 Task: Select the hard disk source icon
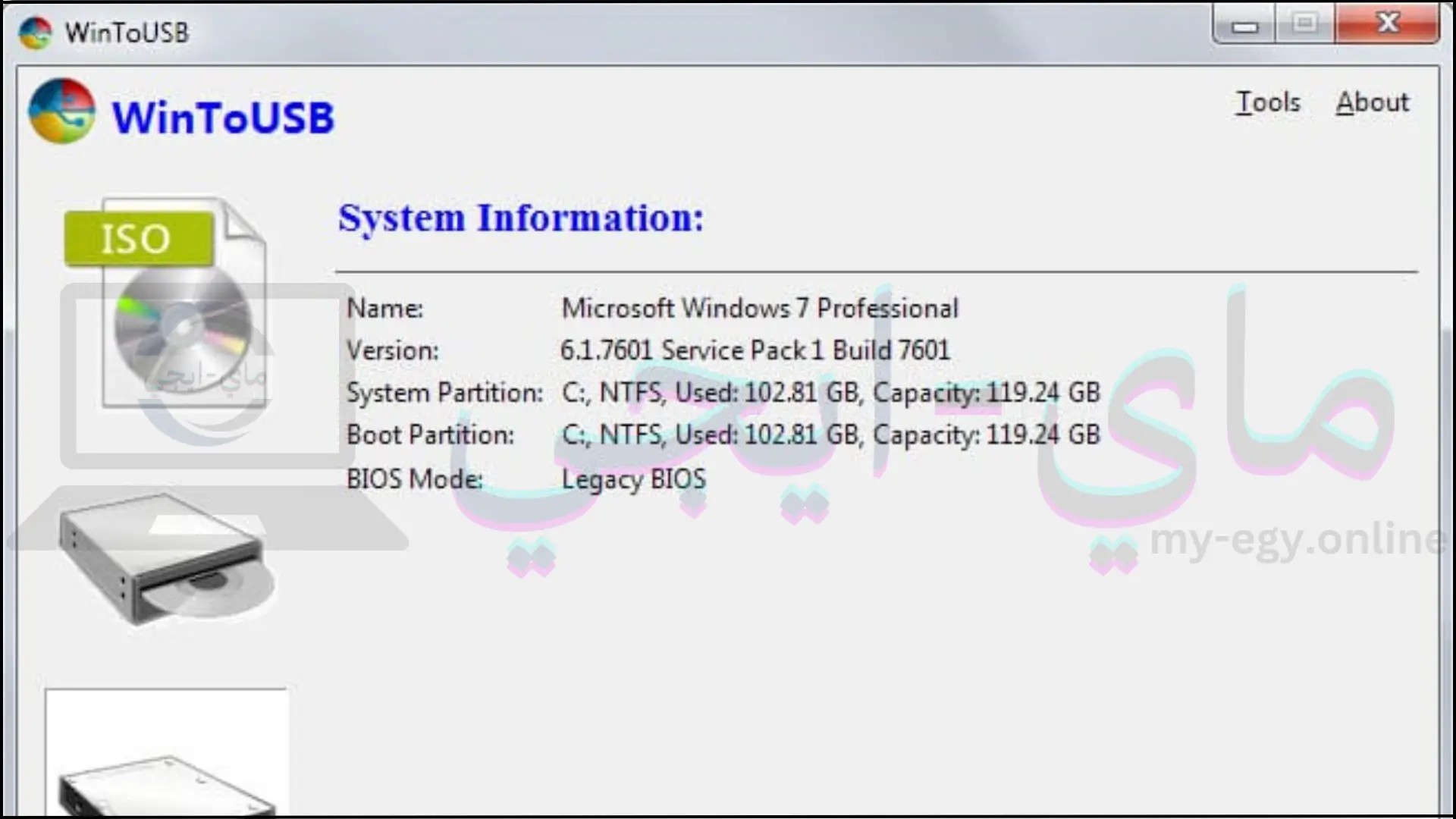pos(167,752)
